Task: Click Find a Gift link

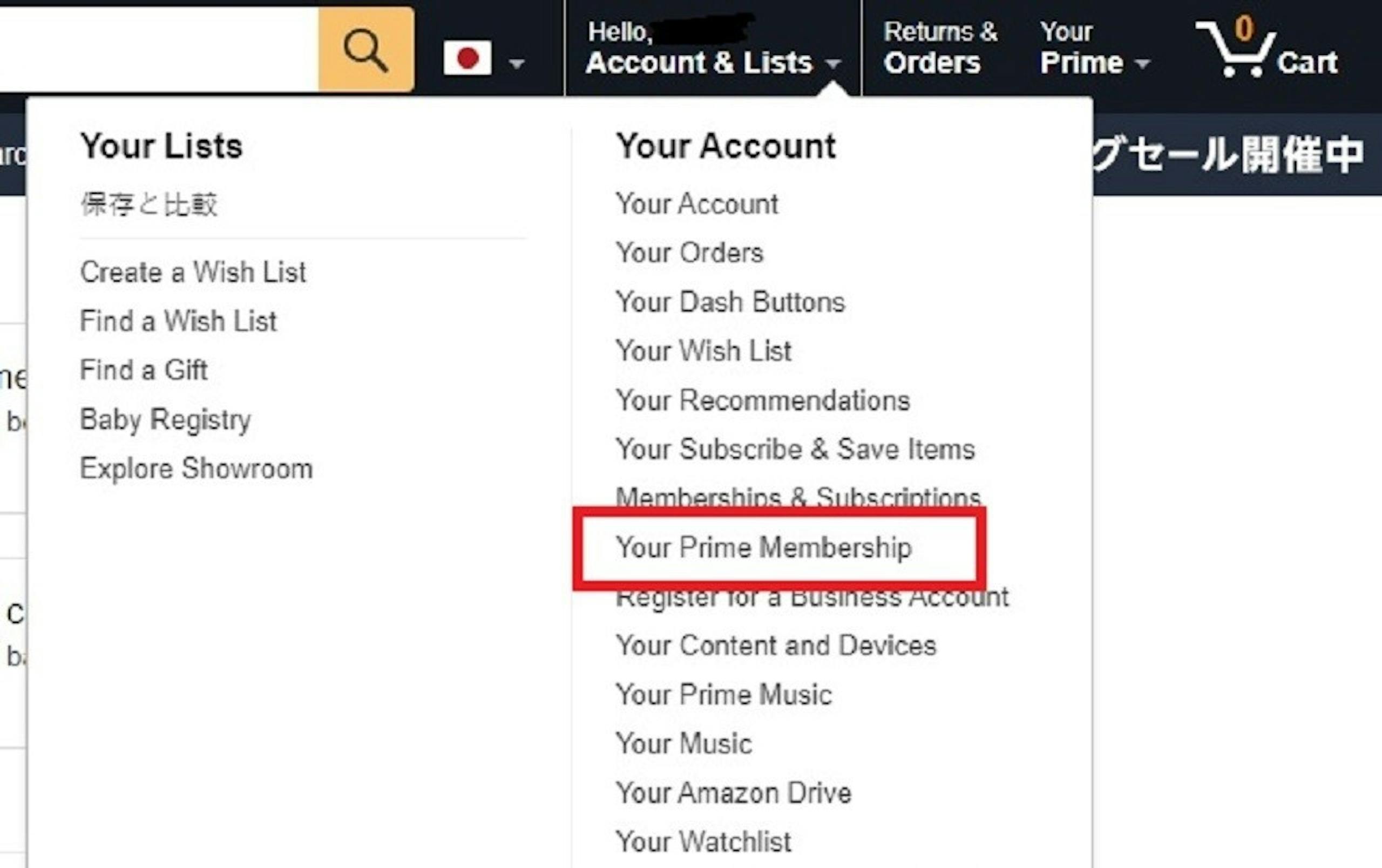Action: [144, 370]
